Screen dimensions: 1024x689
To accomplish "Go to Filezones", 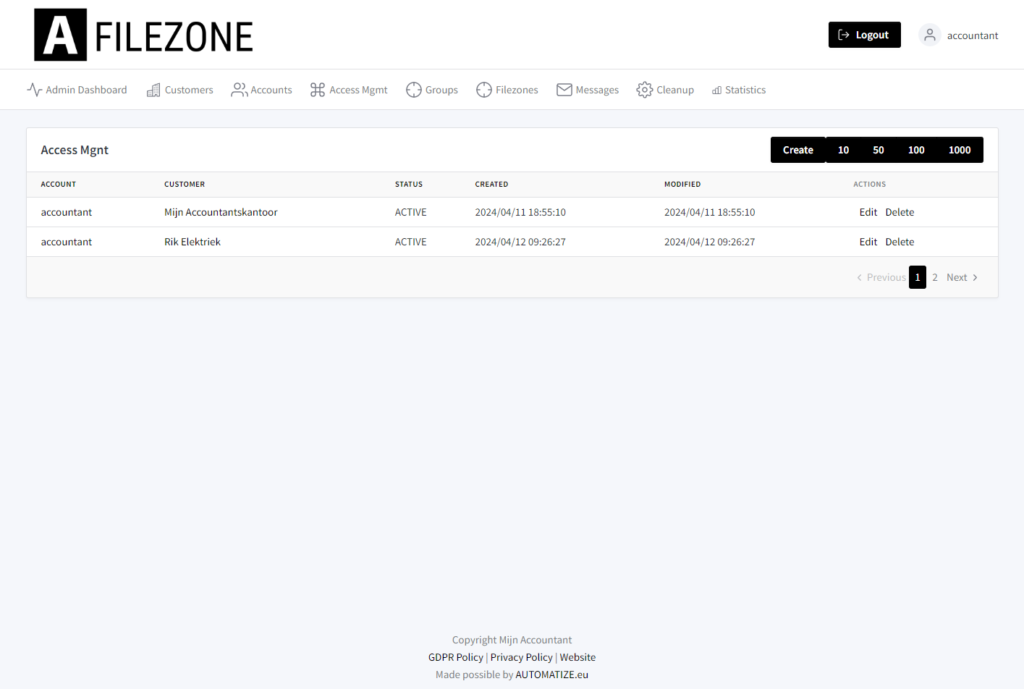I will [x=507, y=89].
